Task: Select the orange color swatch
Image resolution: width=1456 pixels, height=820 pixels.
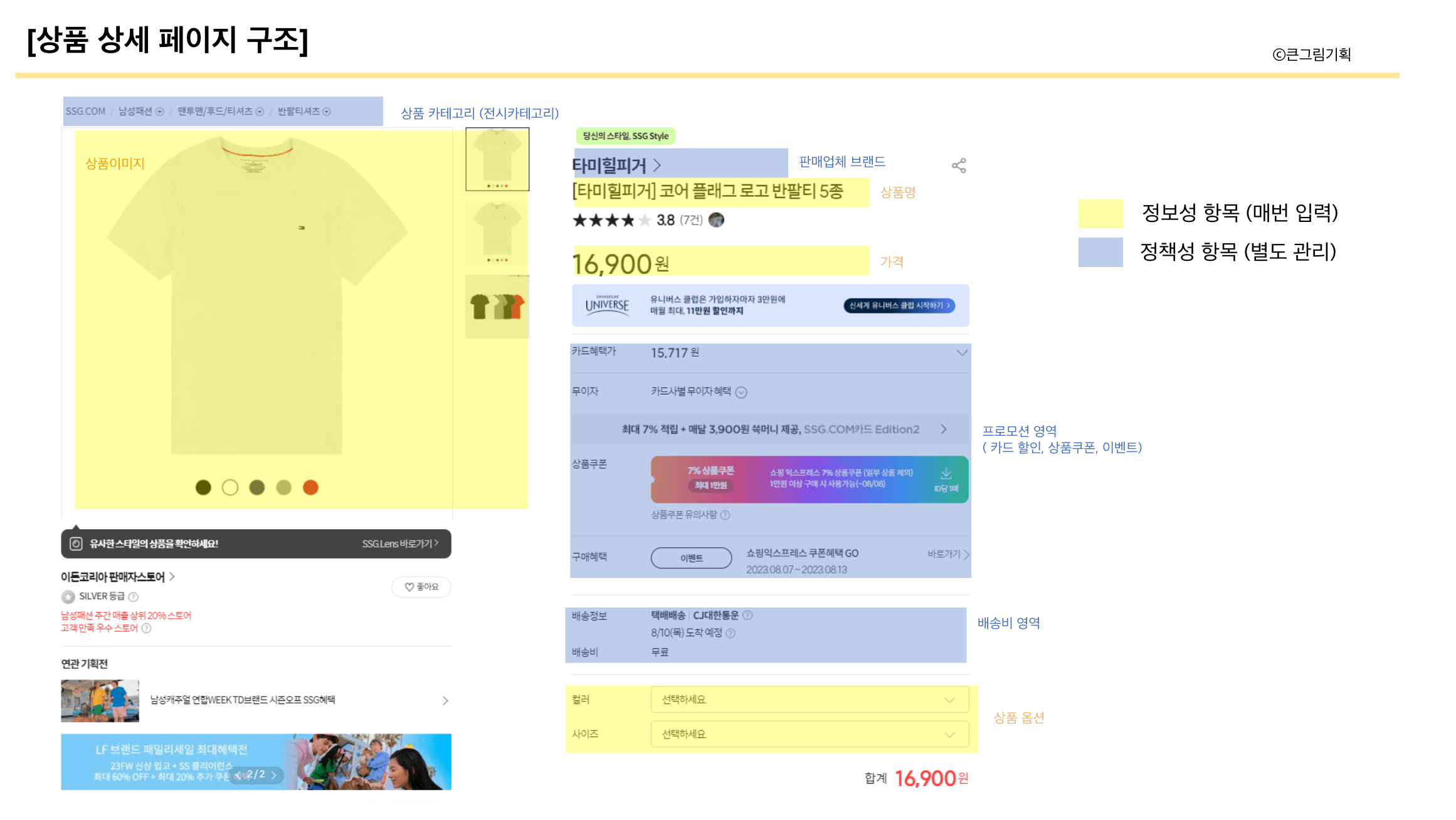Action: (x=310, y=488)
